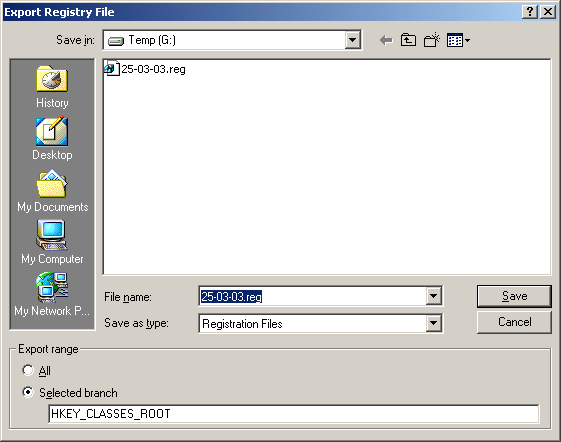Click the question mark help button
The image size is (561, 442).
coord(530,12)
